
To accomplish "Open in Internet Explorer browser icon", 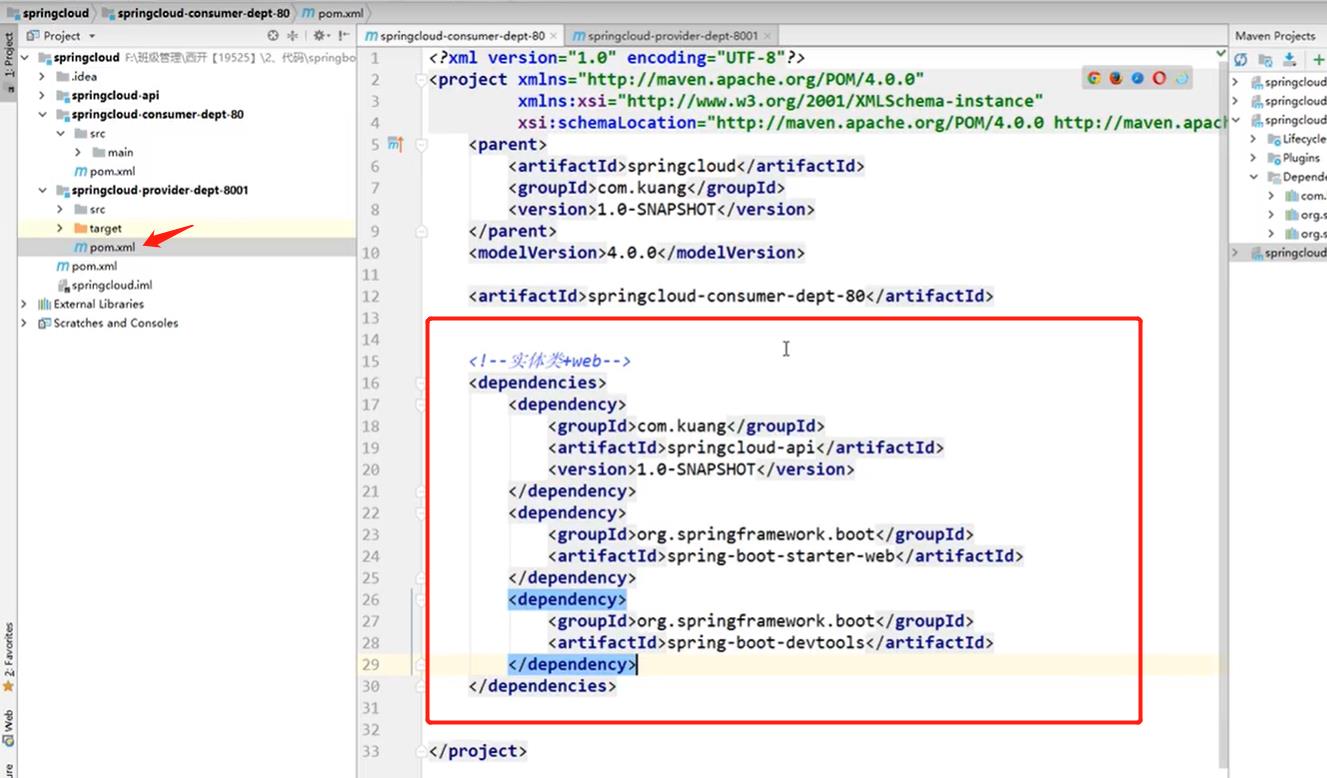I will point(1182,78).
